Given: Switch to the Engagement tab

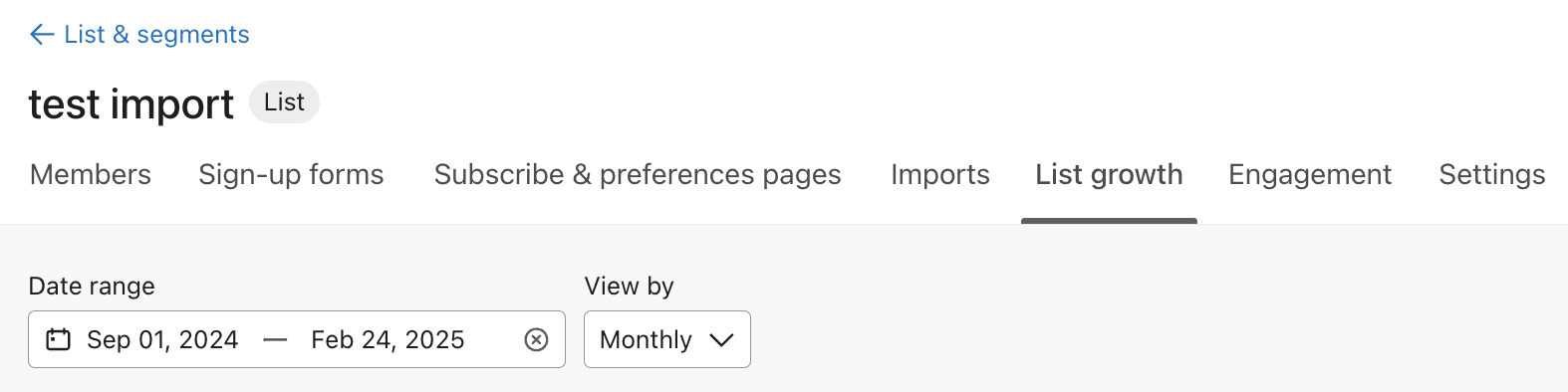Looking at the screenshot, I should [1310, 175].
